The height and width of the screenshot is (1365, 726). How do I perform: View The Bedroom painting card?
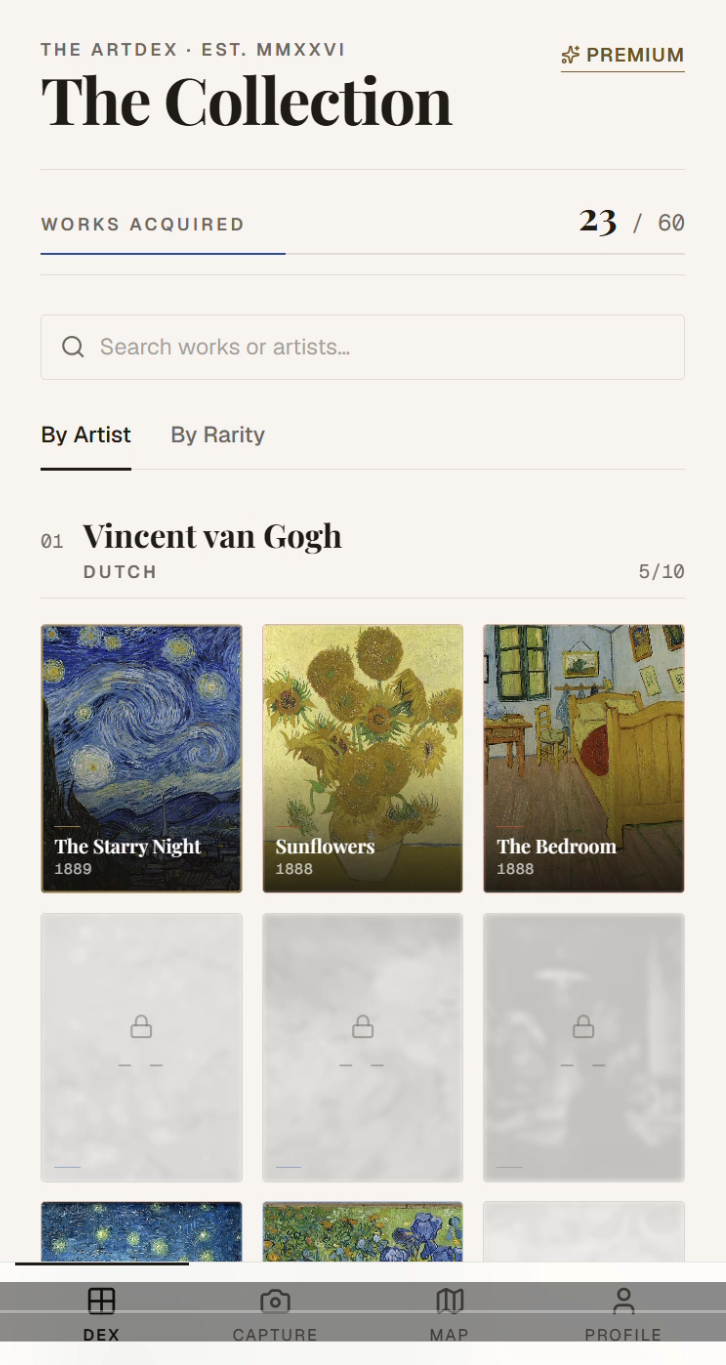584,758
